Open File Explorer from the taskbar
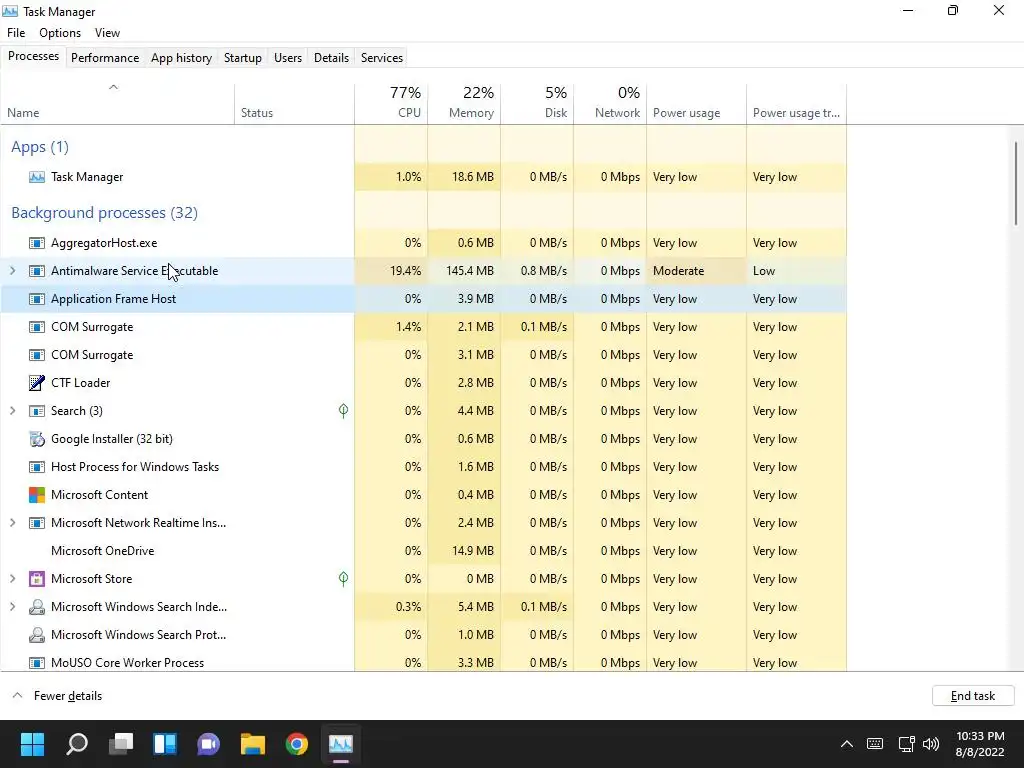The height and width of the screenshot is (768, 1024). [253, 744]
